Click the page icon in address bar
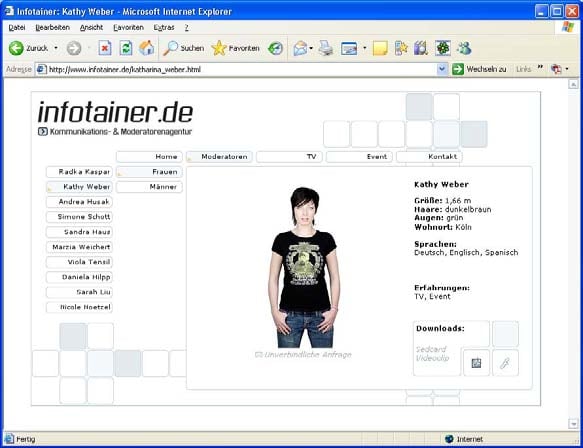This screenshot has width=583, height=448. pos(41,69)
